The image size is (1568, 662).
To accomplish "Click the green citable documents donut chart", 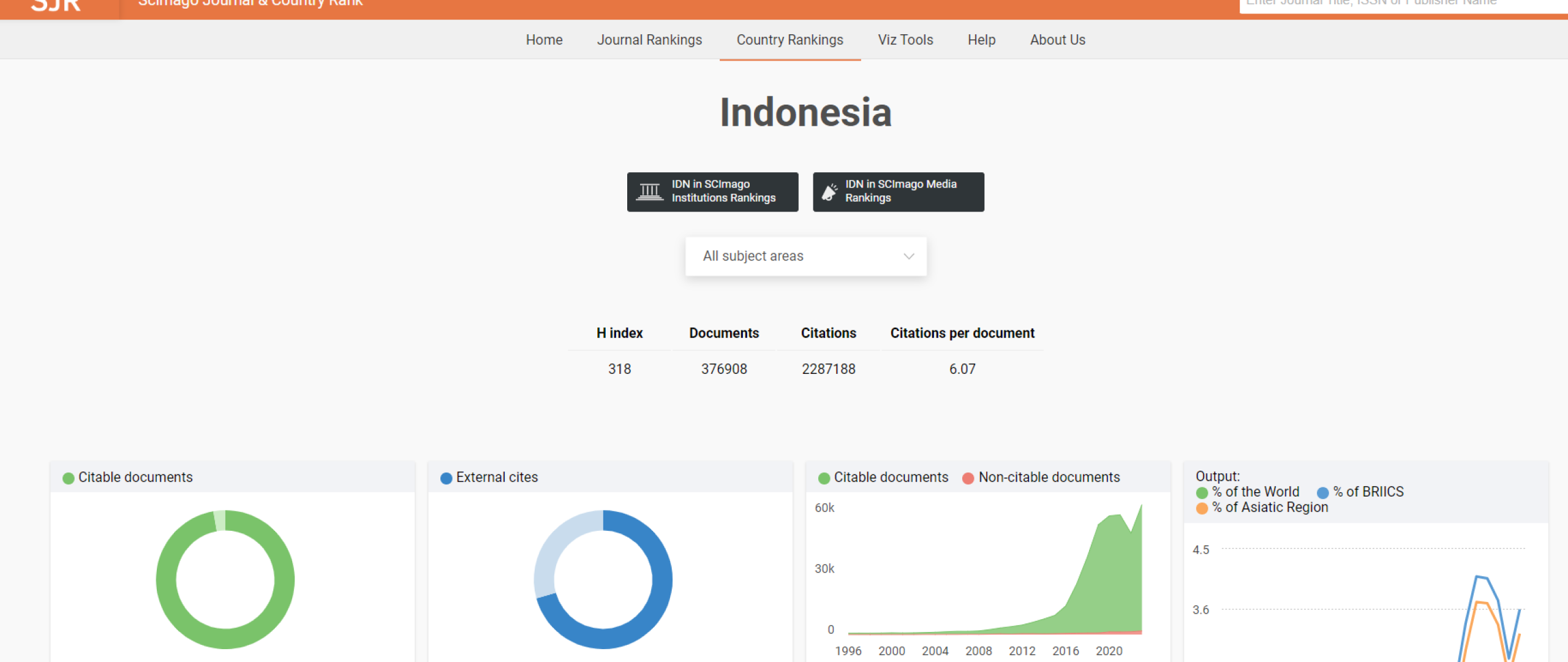I will coord(225,579).
